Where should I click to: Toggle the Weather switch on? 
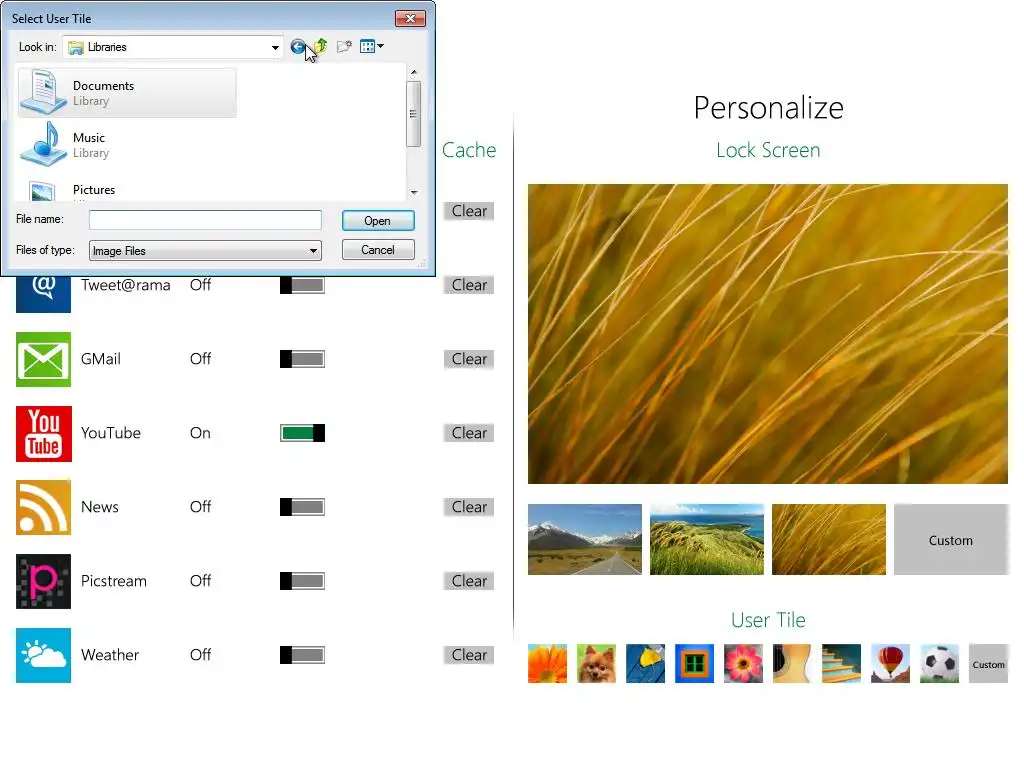pos(302,655)
